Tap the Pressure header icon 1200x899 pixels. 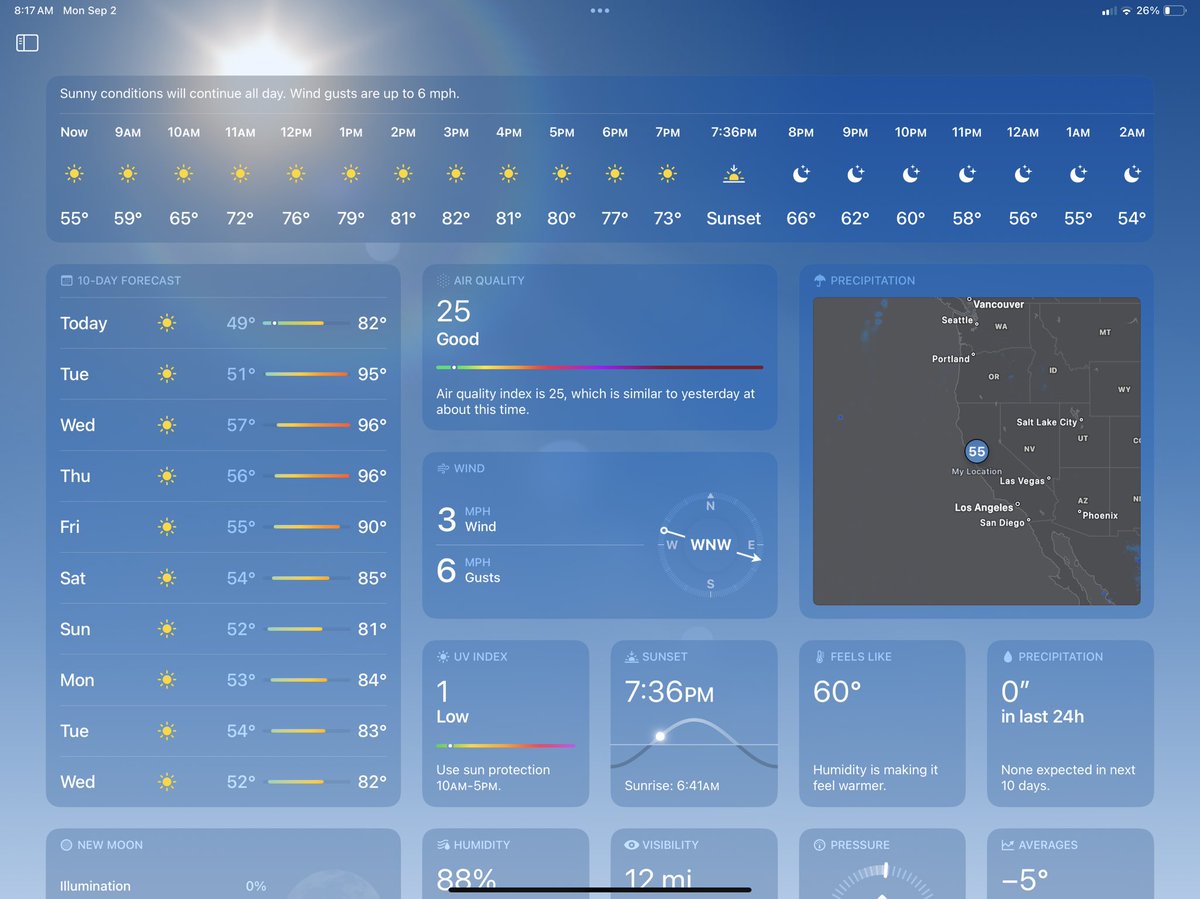pyautogui.click(x=820, y=845)
